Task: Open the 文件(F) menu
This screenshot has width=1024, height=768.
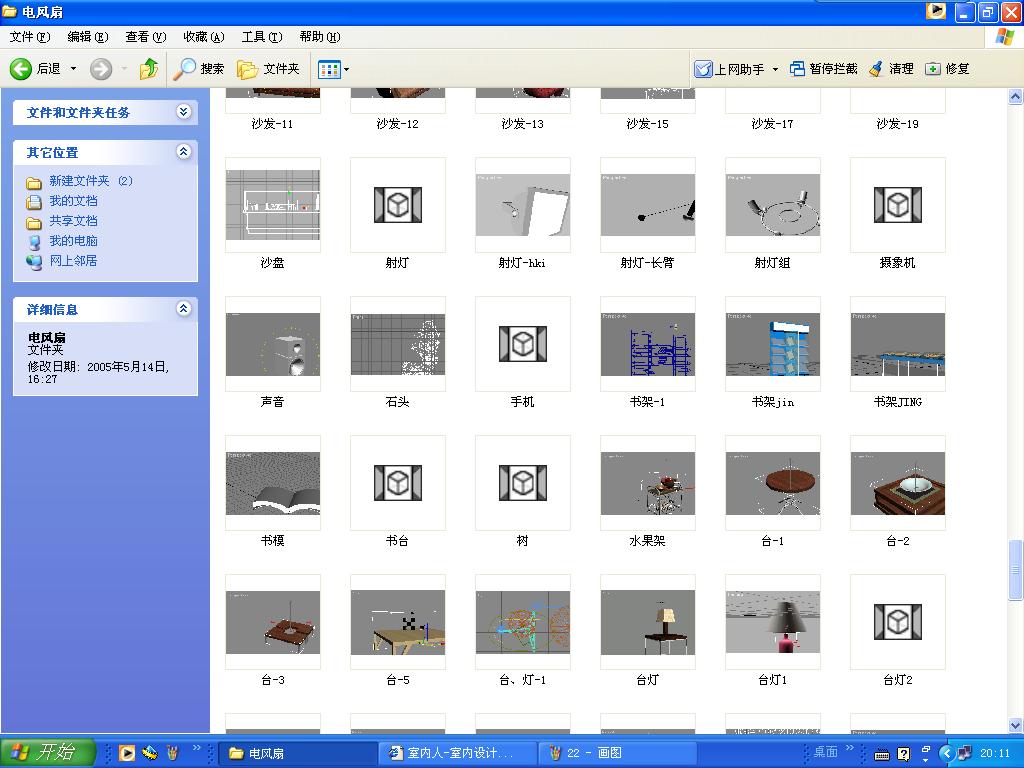Action: pos(30,37)
